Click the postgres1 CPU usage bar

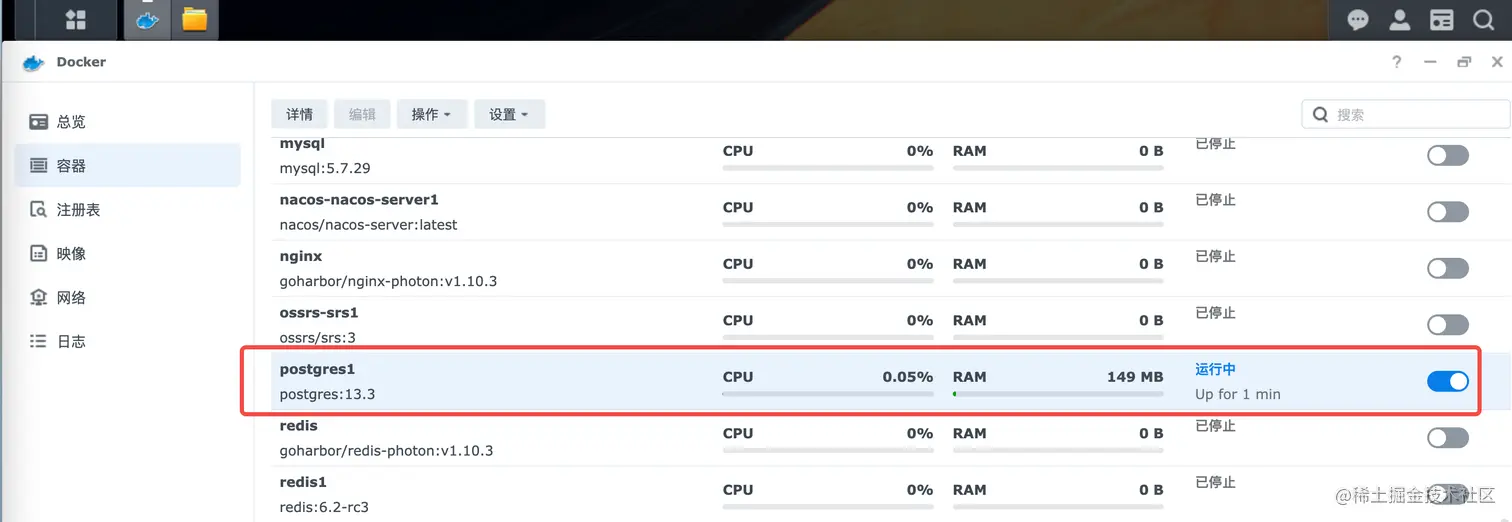pos(828,394)
